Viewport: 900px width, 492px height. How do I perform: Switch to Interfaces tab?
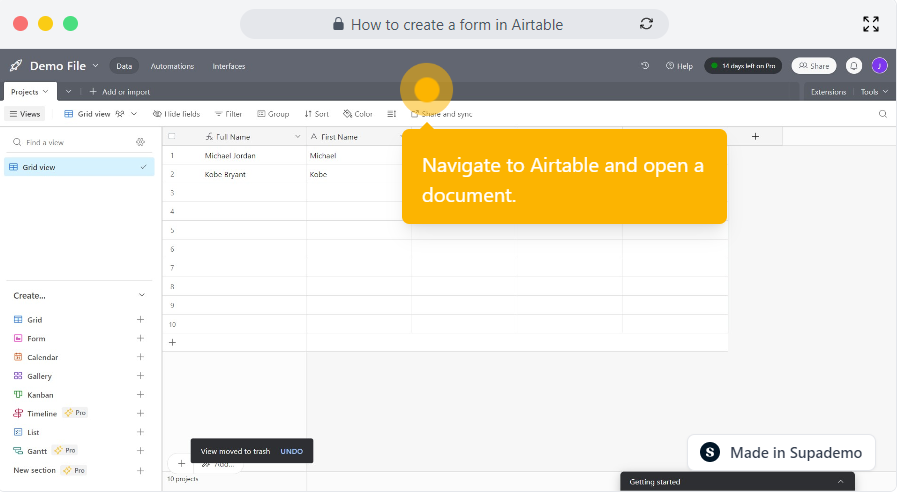pyautogui.click(x=229, y=66)
